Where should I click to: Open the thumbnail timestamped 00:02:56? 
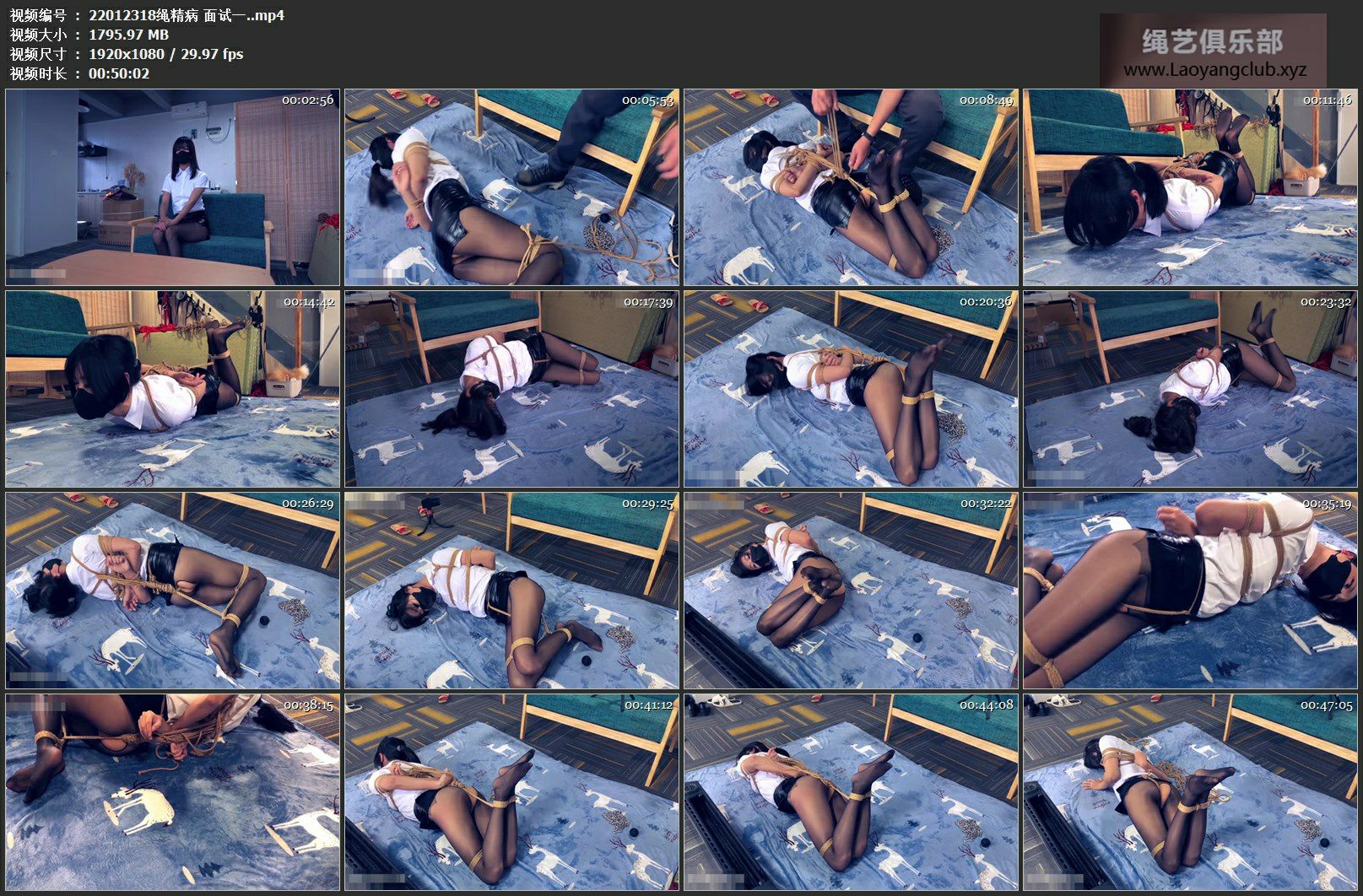tap(172, 187)
